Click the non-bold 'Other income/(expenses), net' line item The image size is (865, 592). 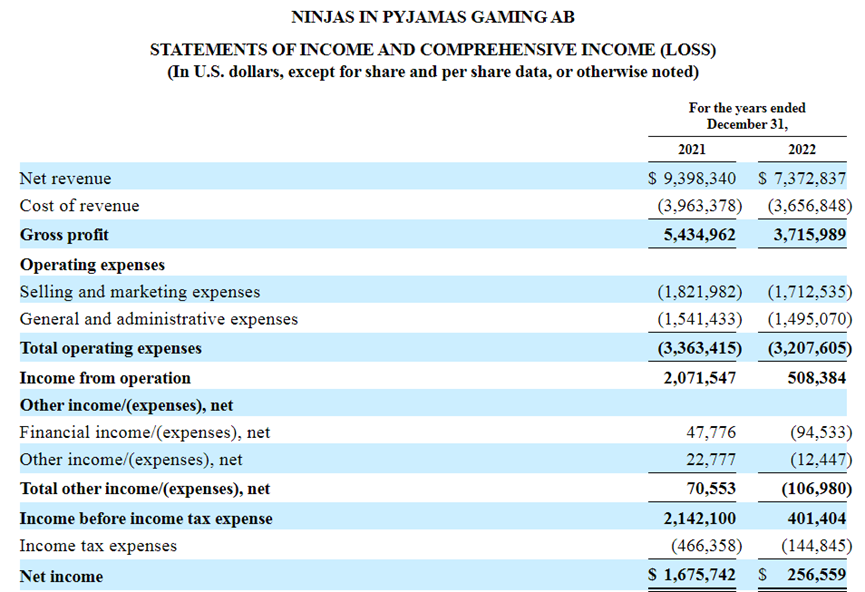pos(131,460)
